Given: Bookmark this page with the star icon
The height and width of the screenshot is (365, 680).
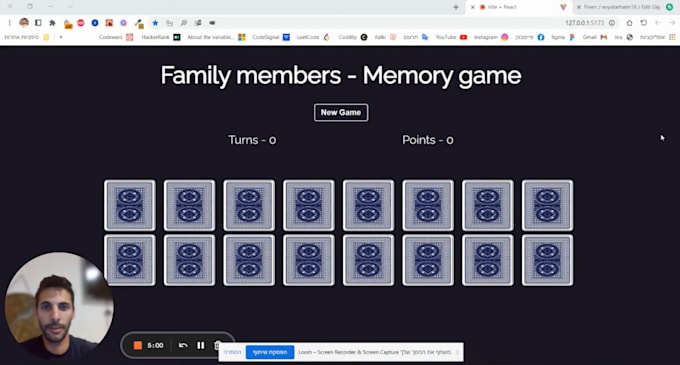Looking at the screenshot, I should [155, 23].
